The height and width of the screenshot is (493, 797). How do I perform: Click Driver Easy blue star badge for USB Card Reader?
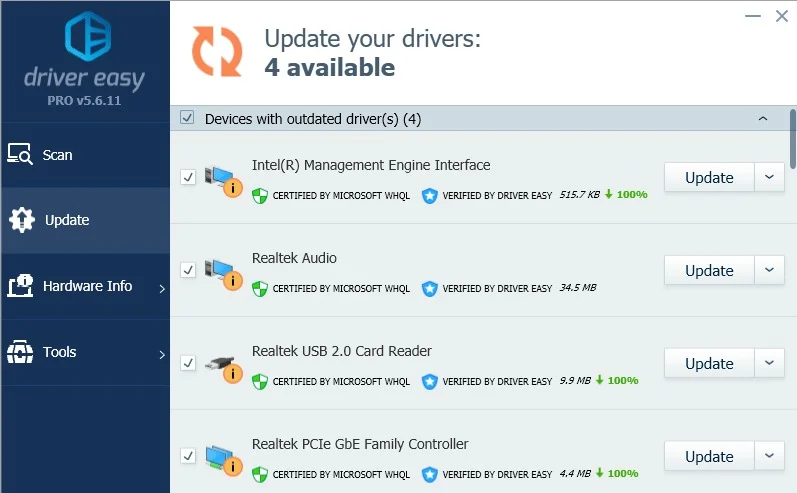430,381
